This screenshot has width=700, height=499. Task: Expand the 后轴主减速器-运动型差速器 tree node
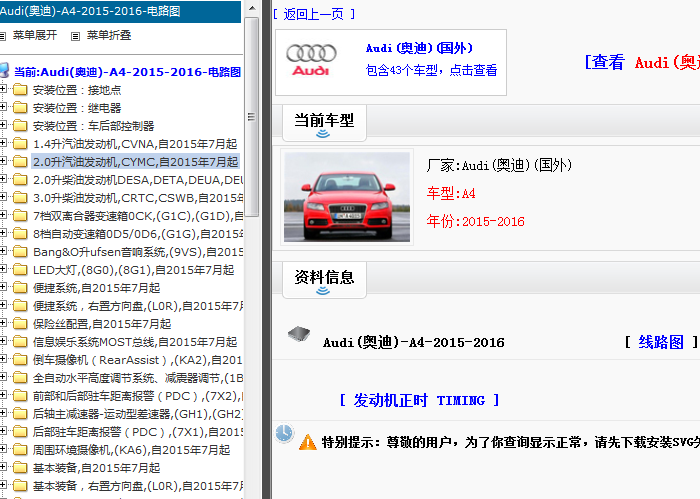(3, 413)
